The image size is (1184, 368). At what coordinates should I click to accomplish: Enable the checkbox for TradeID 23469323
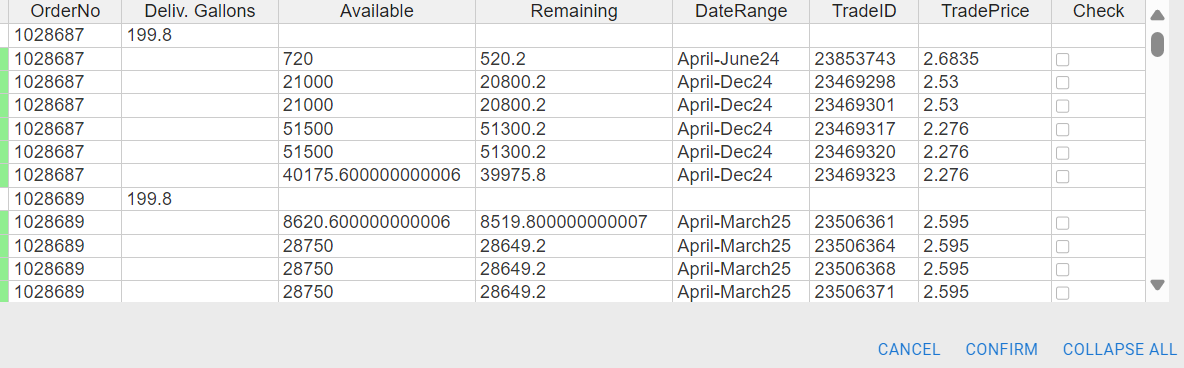pyautogui.click(x=1062, y=176)
